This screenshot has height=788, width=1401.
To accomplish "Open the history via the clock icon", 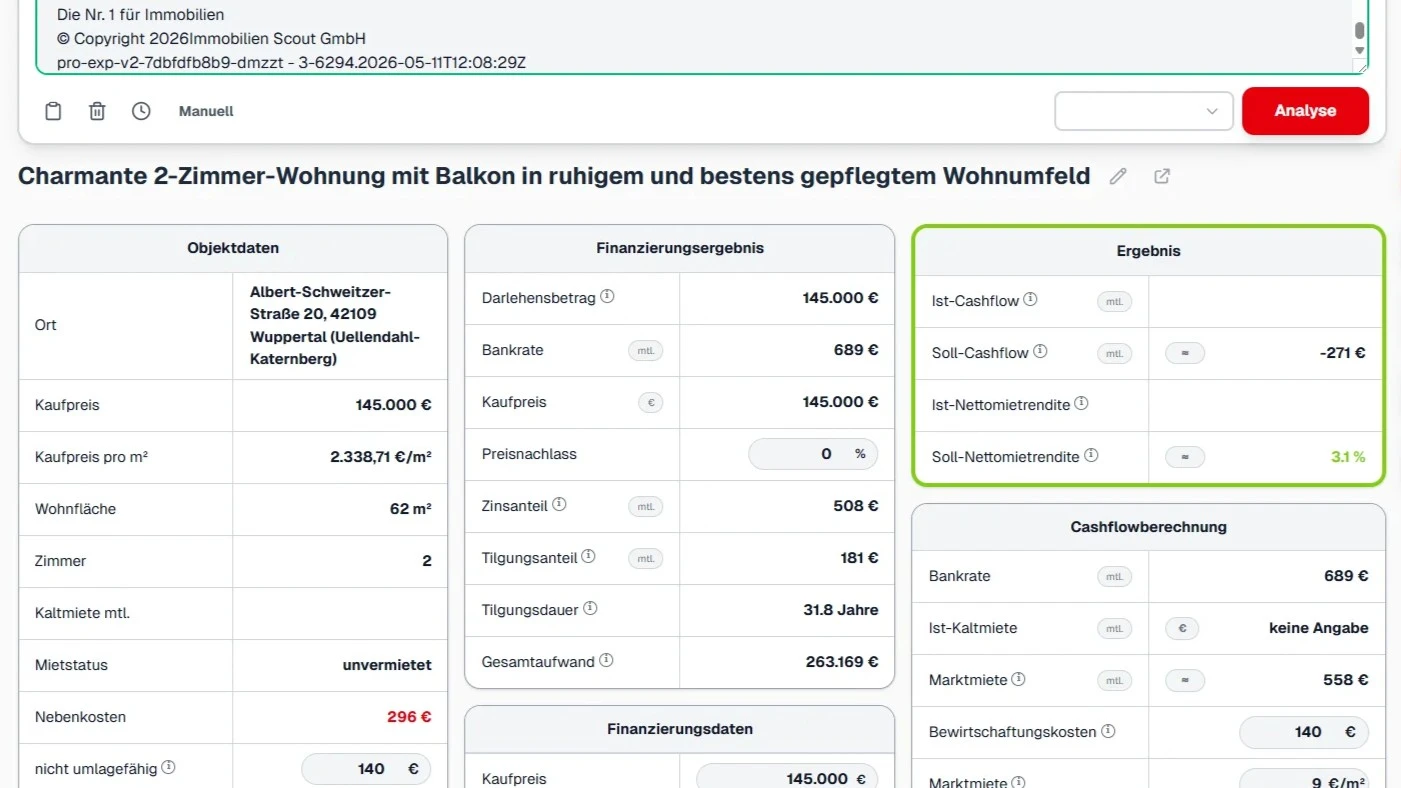I will pos(141,111).
